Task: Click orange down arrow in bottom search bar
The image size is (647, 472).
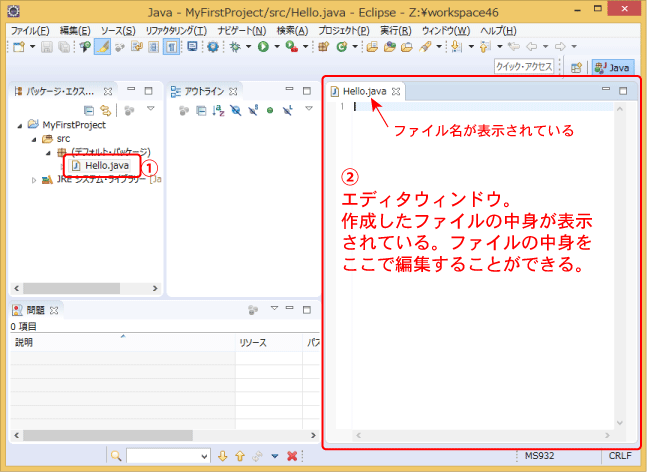Action: 222,455
